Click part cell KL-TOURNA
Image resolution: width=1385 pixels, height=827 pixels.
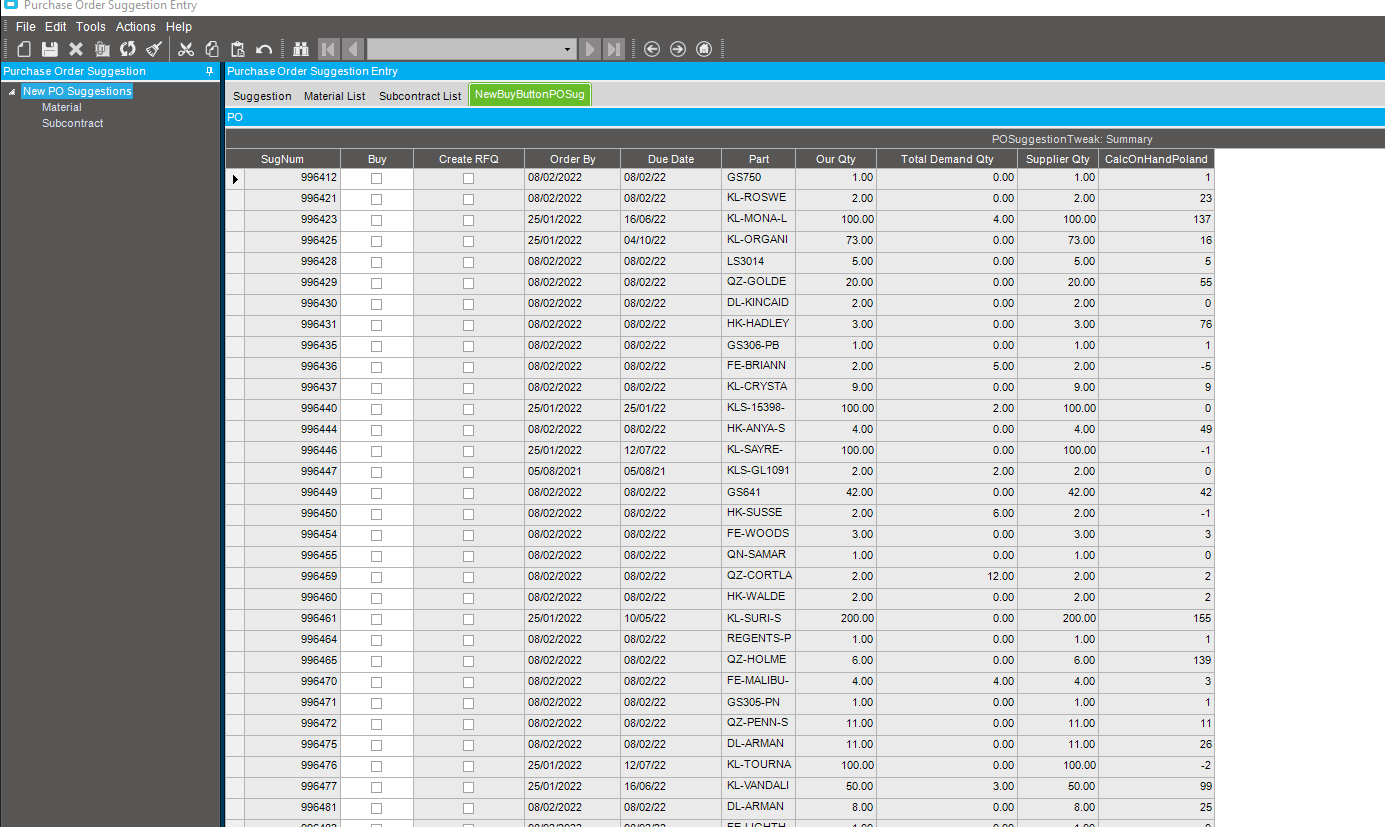tap(759, 765)
